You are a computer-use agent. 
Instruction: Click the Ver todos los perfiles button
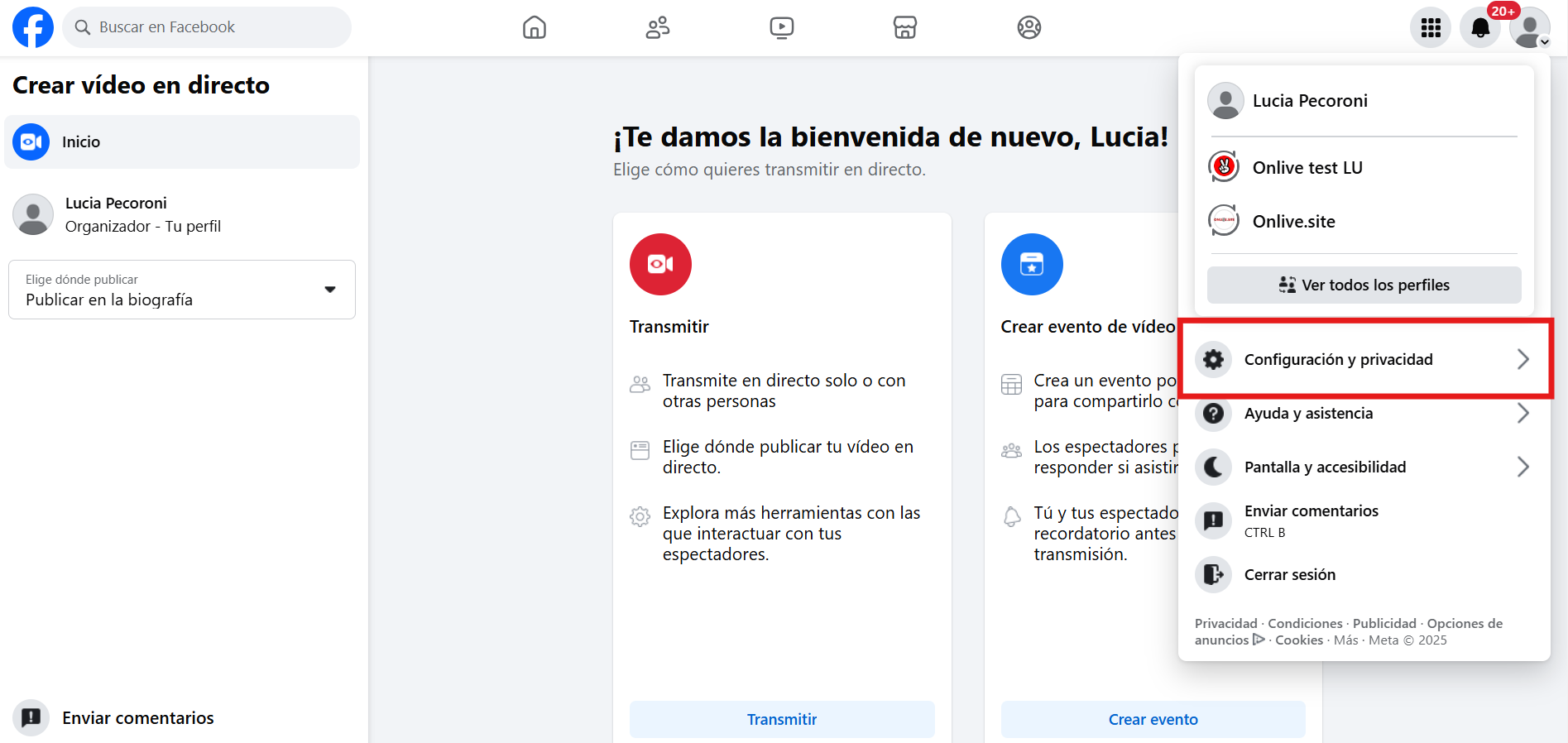(1364, 285)
